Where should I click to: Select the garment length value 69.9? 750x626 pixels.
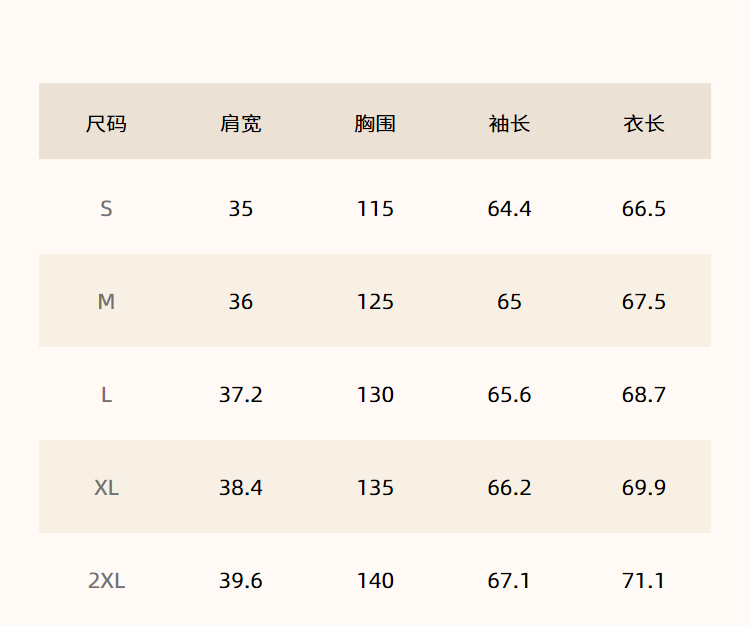(x=644, y=488)
